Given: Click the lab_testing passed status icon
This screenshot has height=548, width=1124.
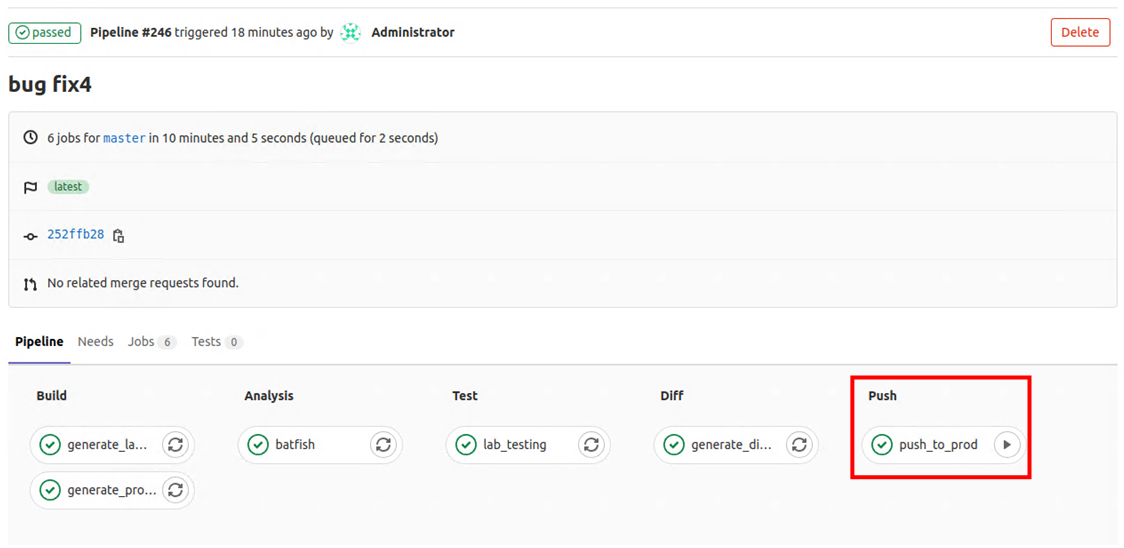Looking at the screenshot, I should coord(466,445).
